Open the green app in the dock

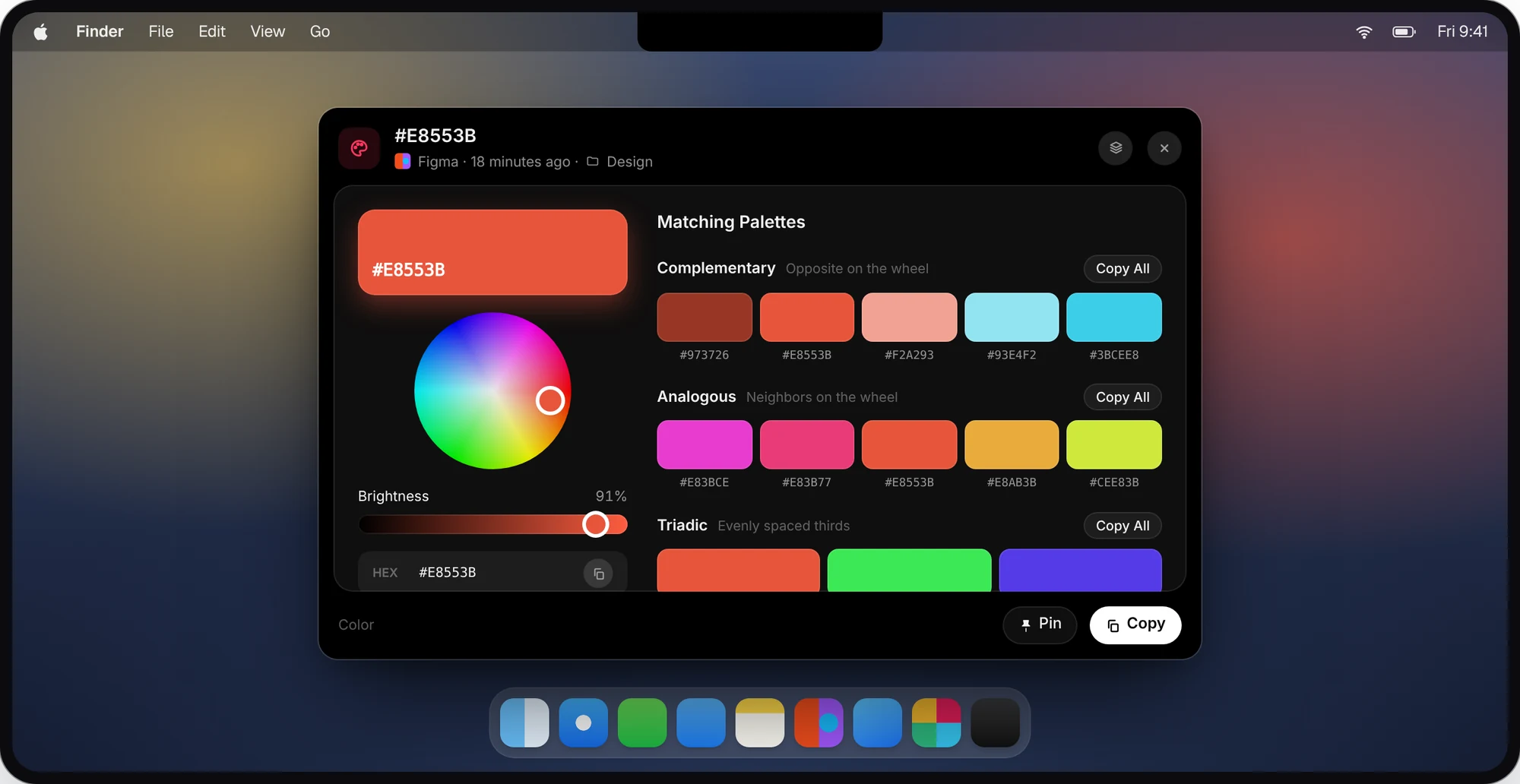pyautogui.click(x=642, y=722)
